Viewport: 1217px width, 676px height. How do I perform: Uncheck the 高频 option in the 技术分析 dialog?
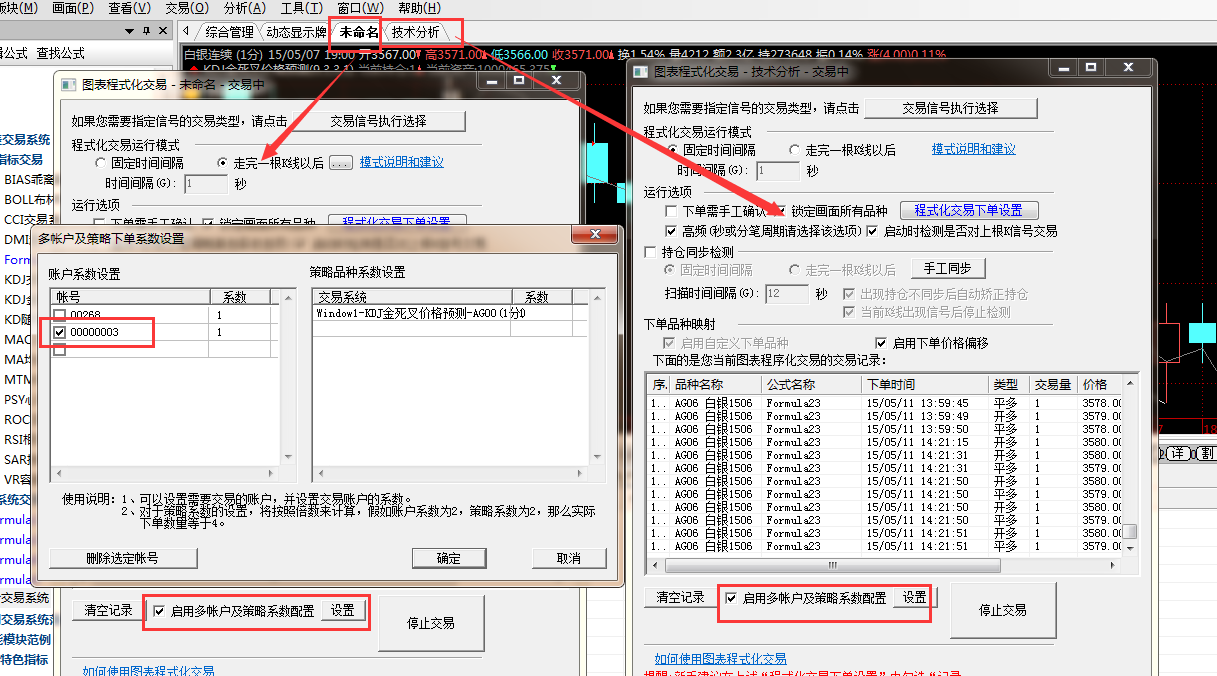point(671,231)
